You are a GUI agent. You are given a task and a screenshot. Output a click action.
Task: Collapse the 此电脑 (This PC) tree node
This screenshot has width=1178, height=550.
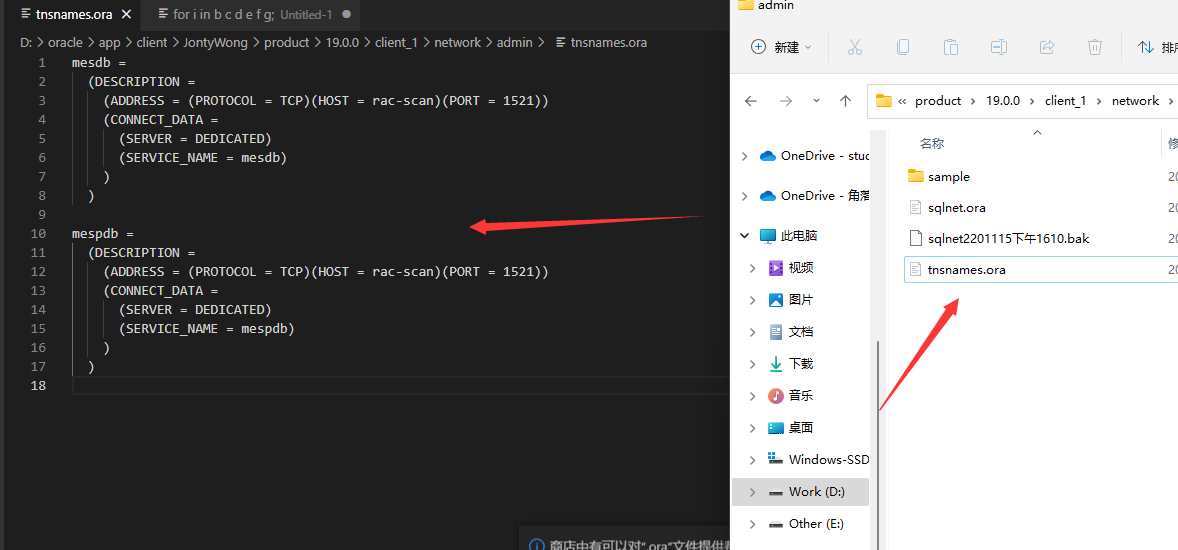744,236
